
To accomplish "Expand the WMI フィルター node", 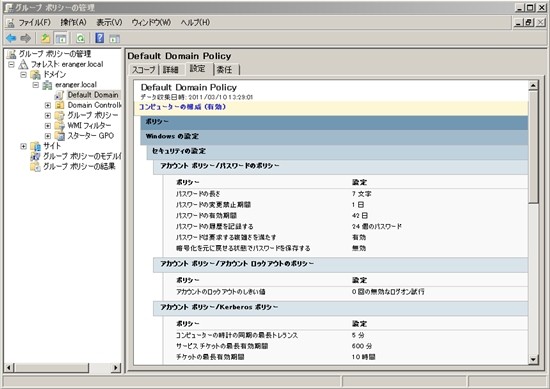I will click(48, 126).
